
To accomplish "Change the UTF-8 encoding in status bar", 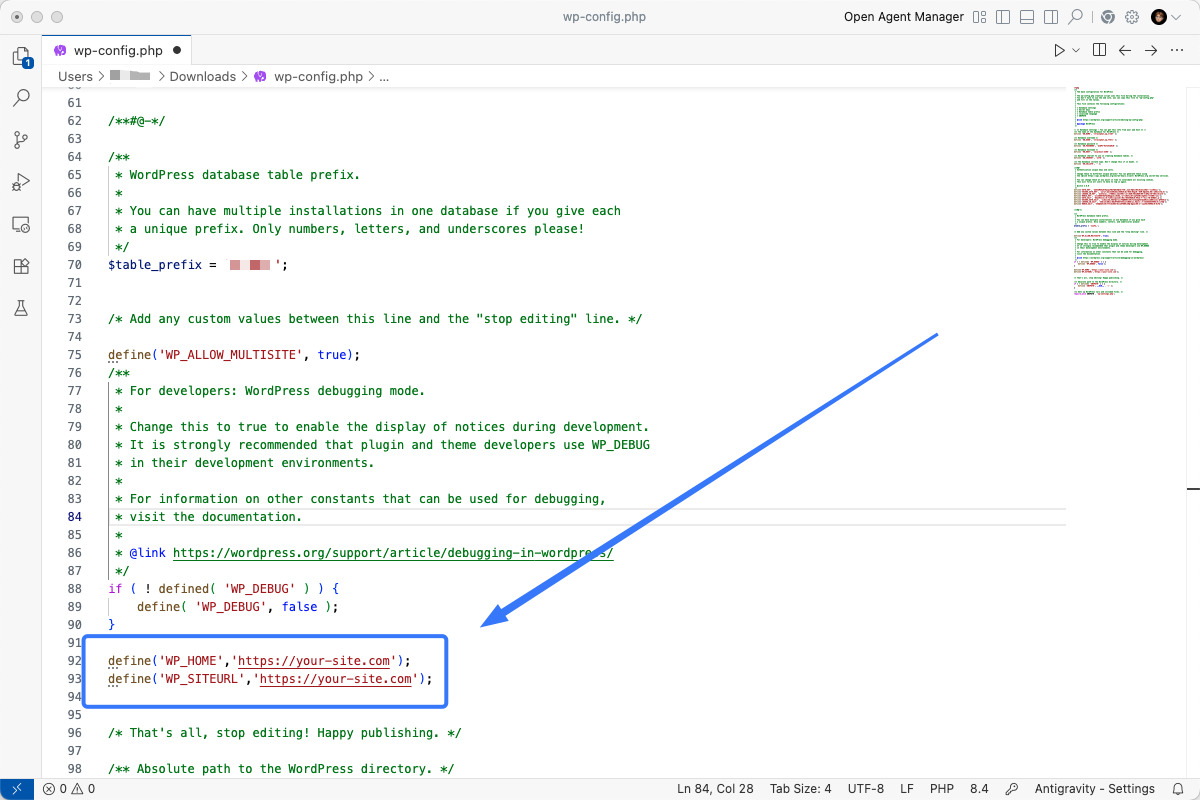I will point(864,788).
